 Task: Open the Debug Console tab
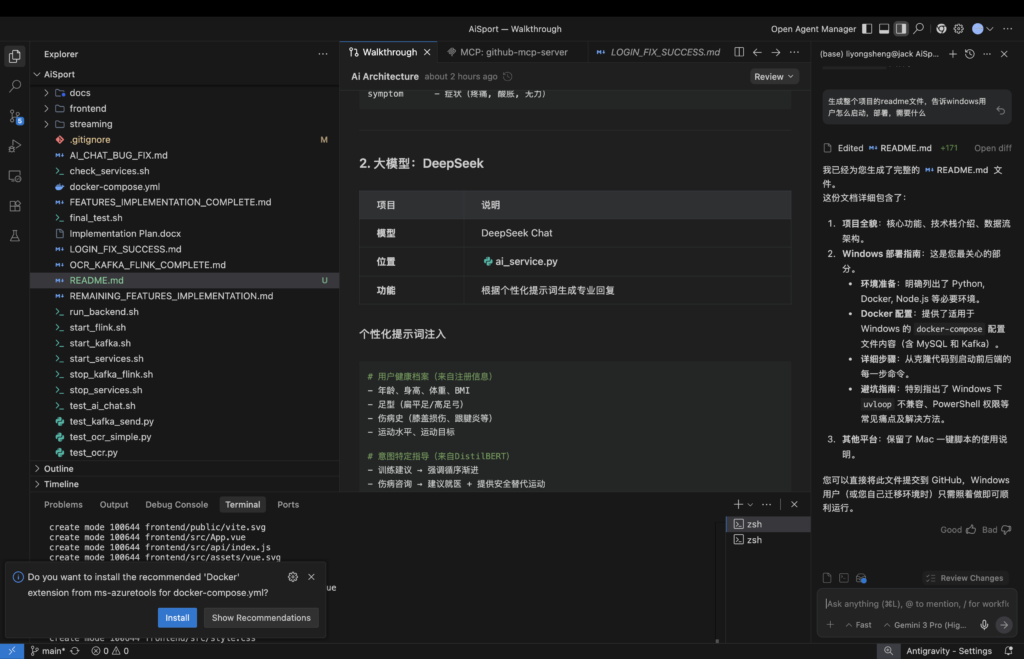click(x=176, y=505)
